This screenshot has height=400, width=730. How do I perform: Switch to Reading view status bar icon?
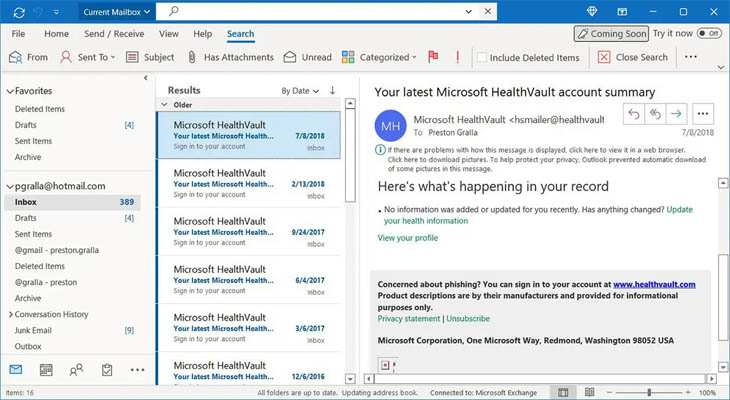[589, 392]
